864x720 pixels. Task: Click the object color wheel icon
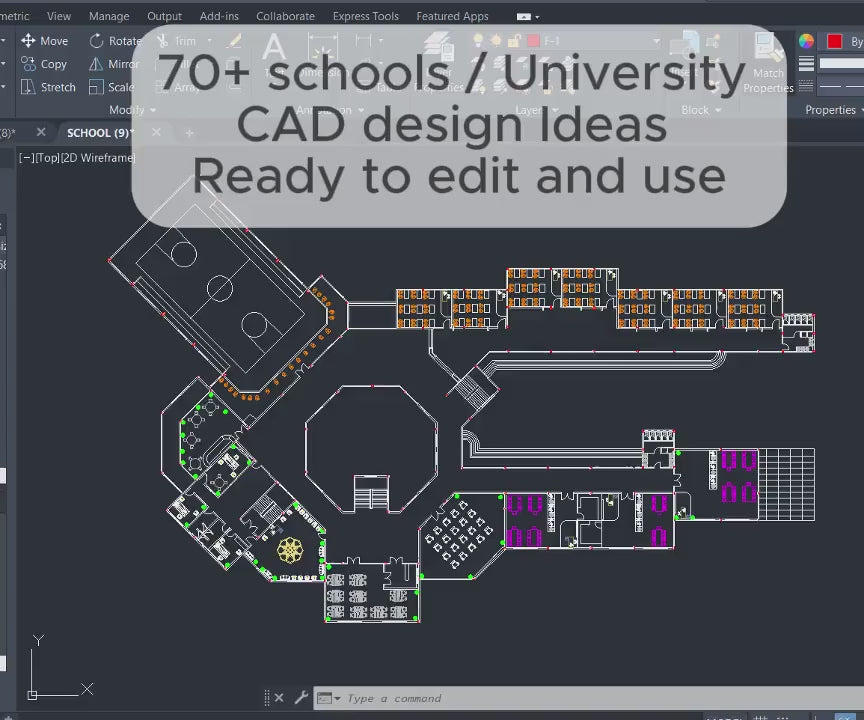(x=806, y=41)
